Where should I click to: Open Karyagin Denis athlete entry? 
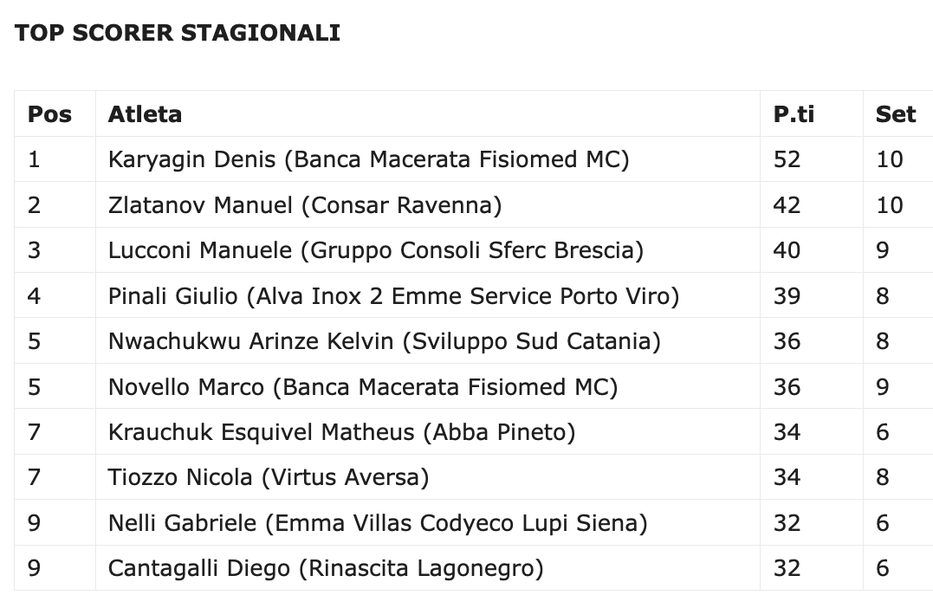point(368,160)
